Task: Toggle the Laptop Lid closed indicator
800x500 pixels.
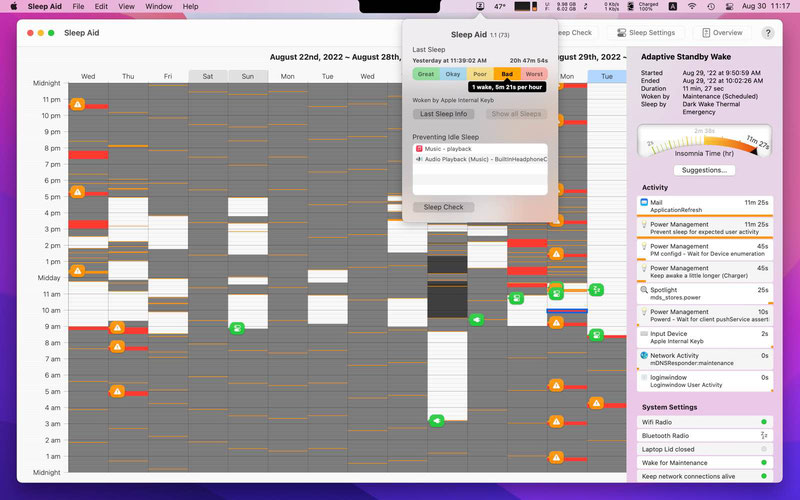Action: click(764, 449)
